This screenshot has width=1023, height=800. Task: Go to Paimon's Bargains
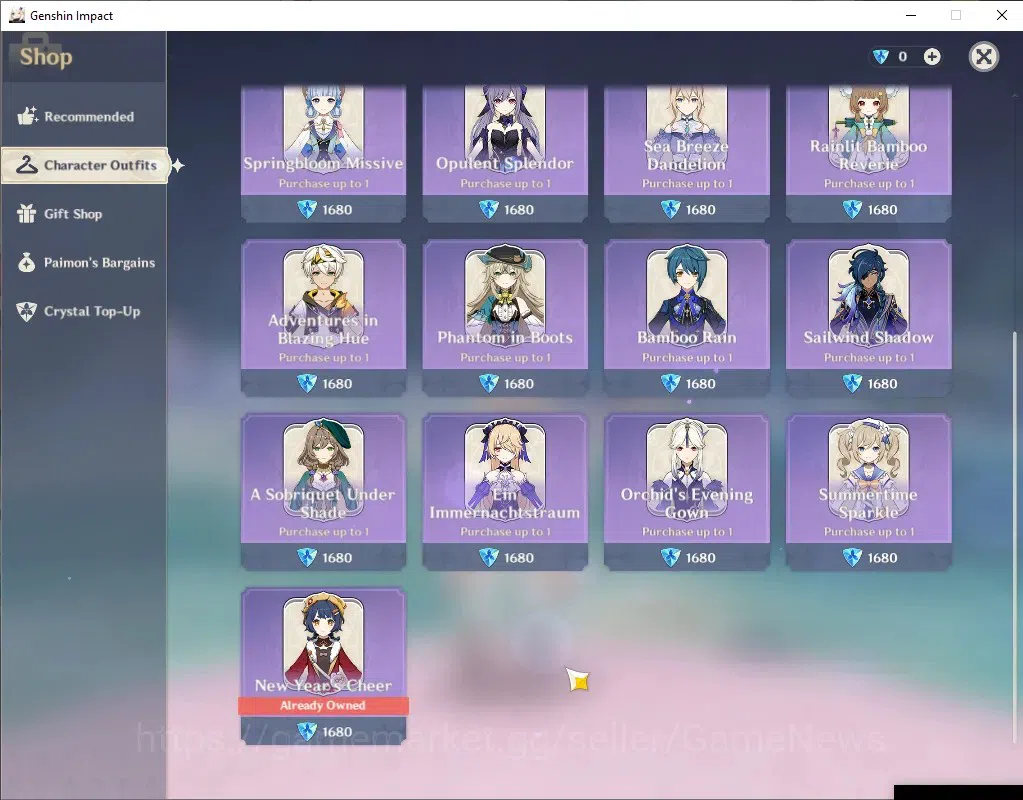(84, 263)
